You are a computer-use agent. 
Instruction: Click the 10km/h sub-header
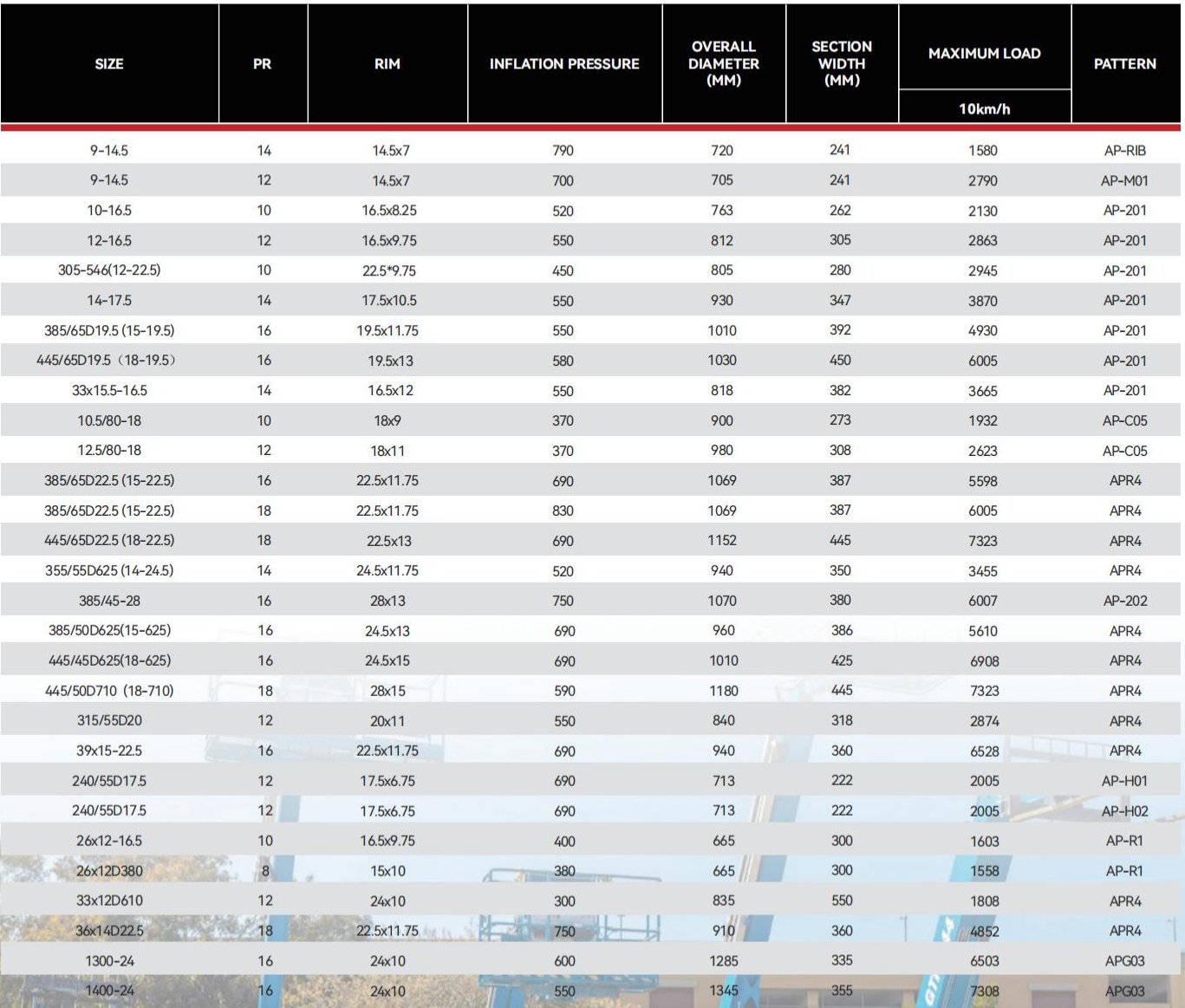click(985, 109)
